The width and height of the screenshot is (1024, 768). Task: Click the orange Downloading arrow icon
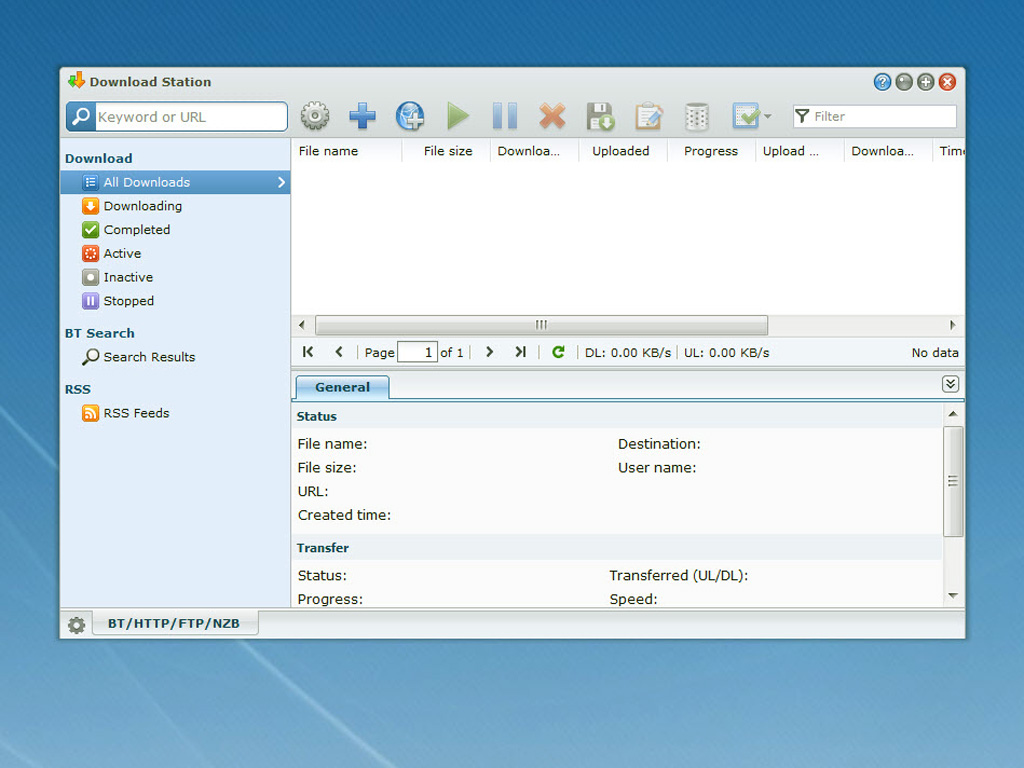[x=91, y=206]
